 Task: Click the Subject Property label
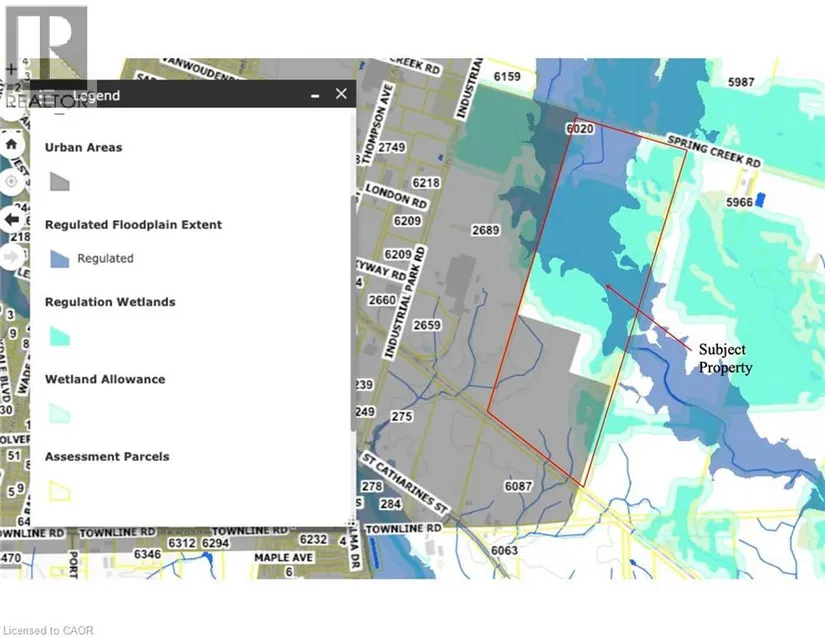pos(725,358)
